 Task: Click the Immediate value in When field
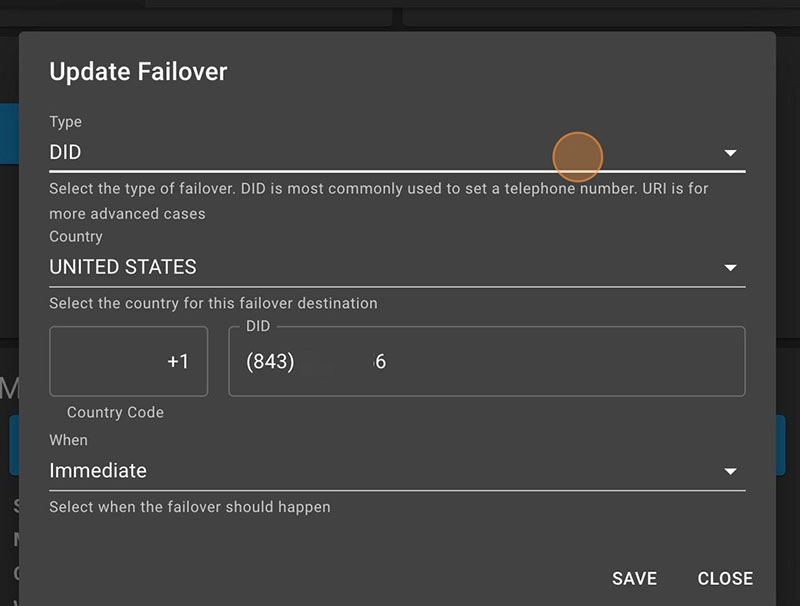pyautogui.click(x=98, y=470)
